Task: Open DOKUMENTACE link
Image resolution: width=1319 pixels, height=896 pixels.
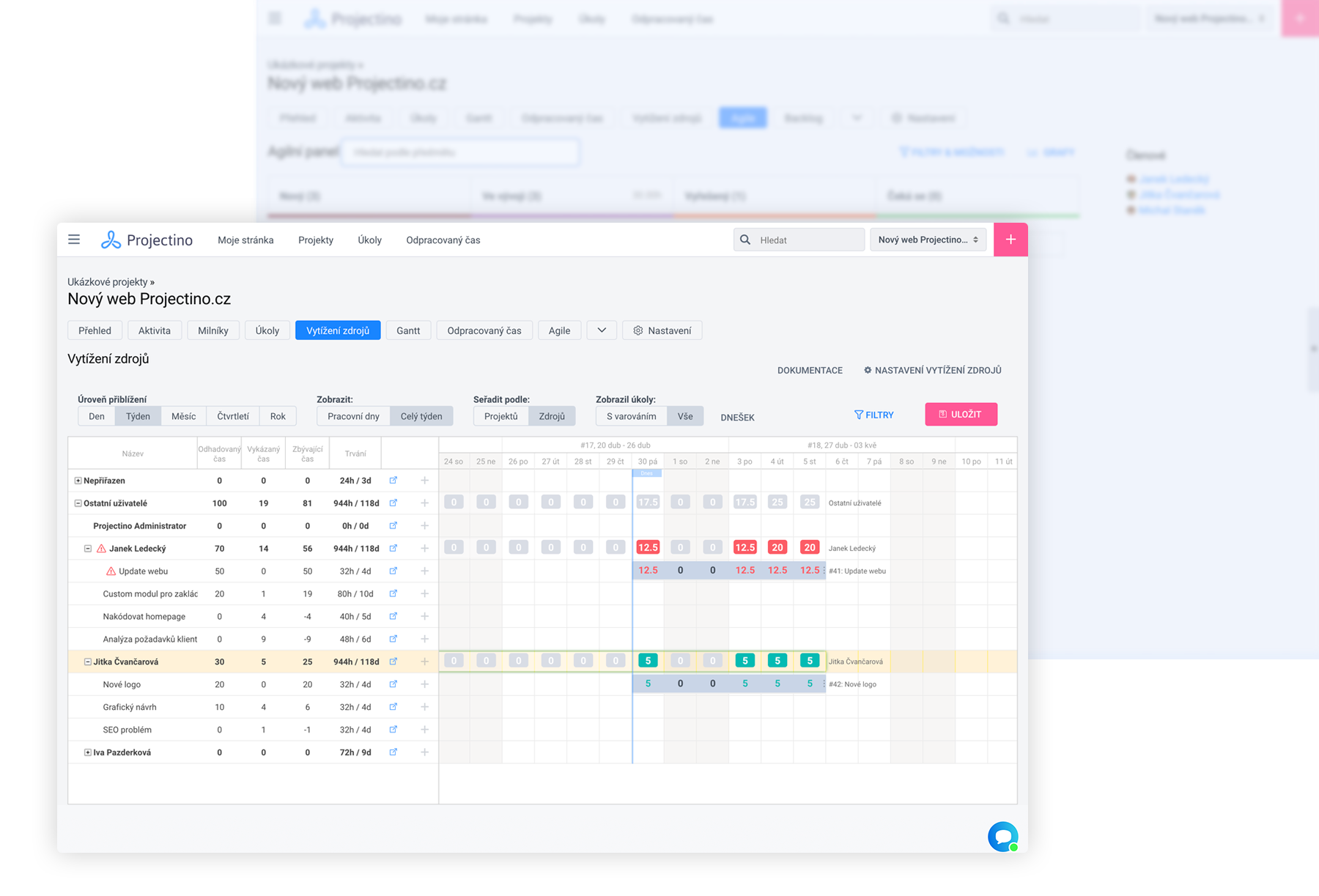Action: tap(810, 371)
